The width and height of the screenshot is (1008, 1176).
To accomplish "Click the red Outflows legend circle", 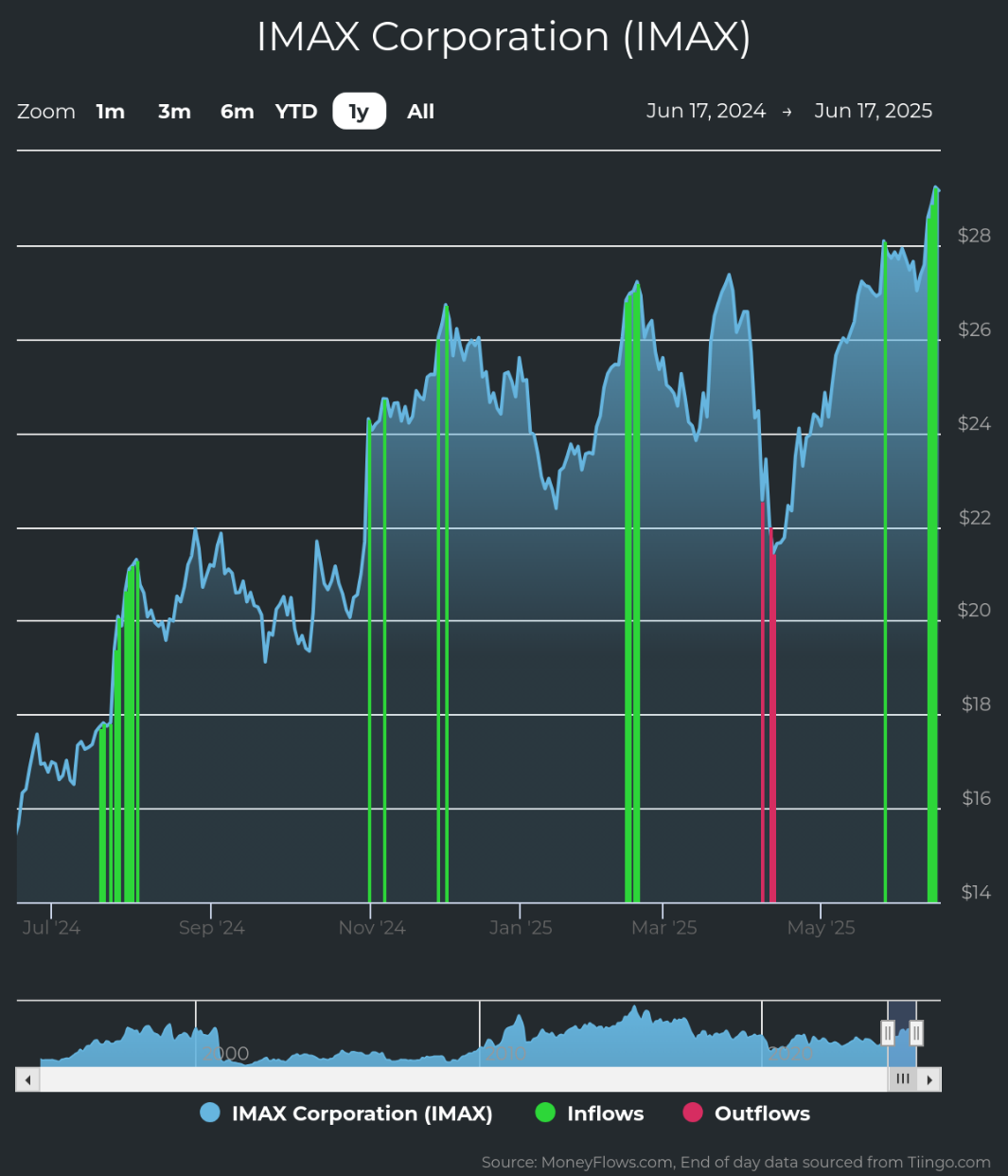I will coord(693,1114).
